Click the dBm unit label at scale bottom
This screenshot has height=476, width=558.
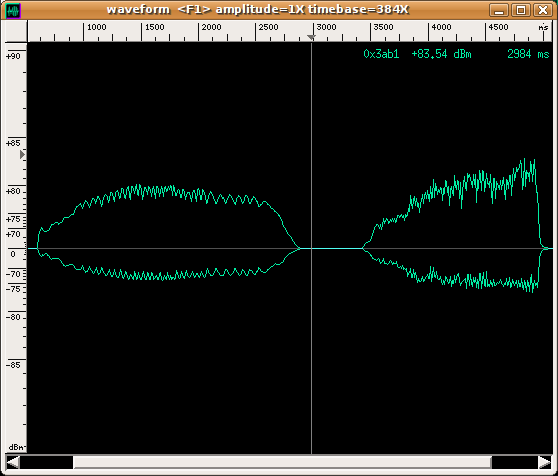point(16,447)
